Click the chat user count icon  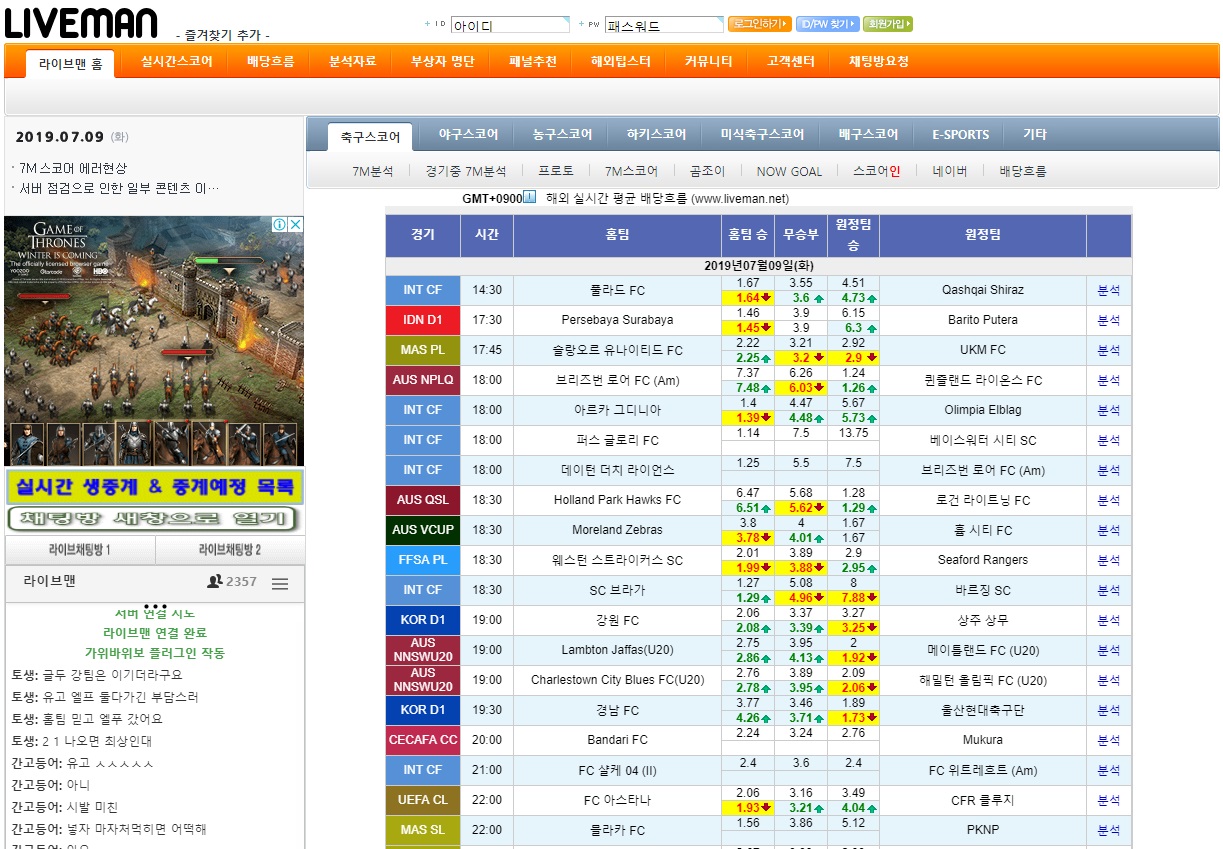pos(214,581)
